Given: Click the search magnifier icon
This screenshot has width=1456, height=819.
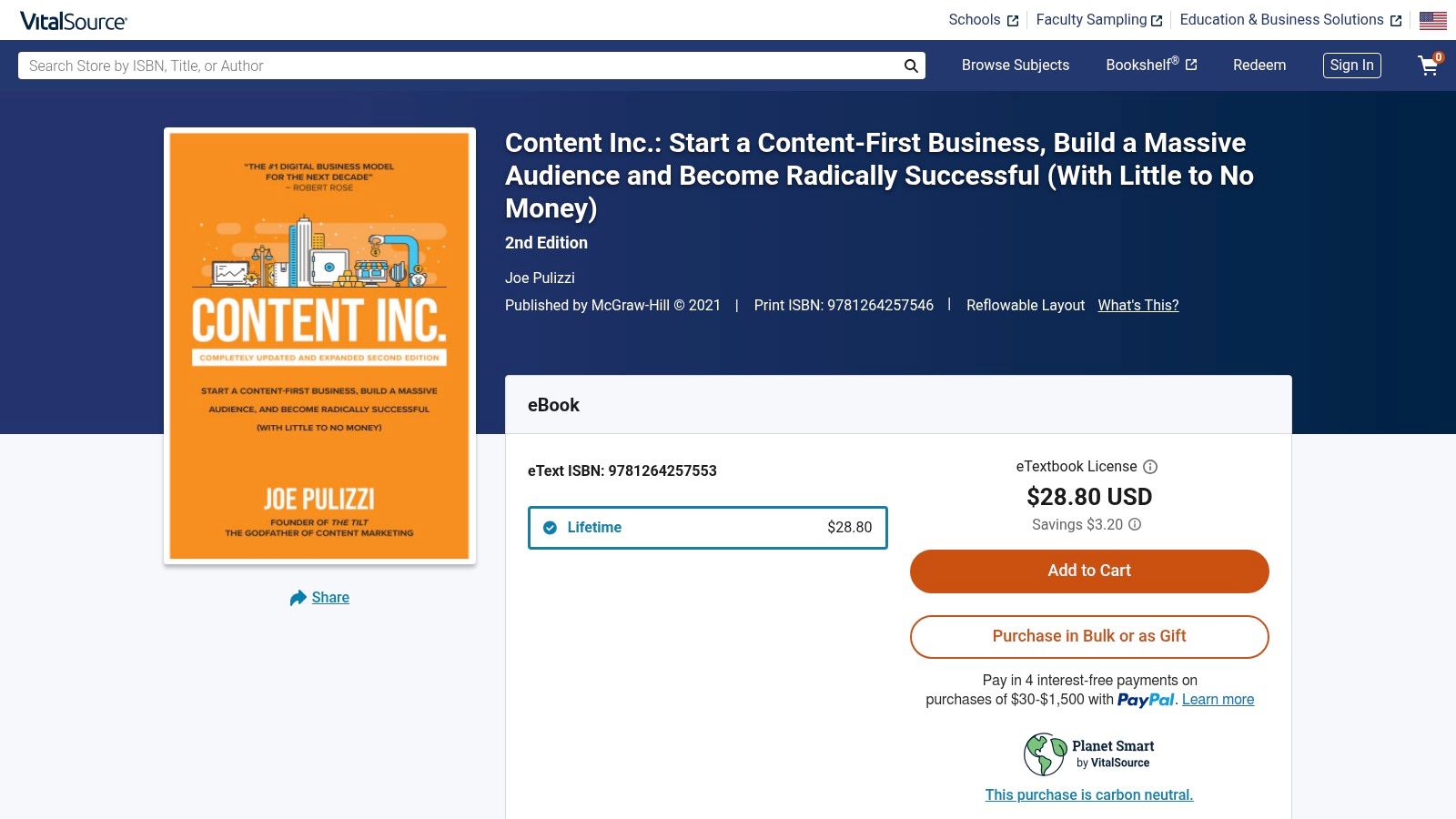Looking at the screenshot, I should click(909, 66).
